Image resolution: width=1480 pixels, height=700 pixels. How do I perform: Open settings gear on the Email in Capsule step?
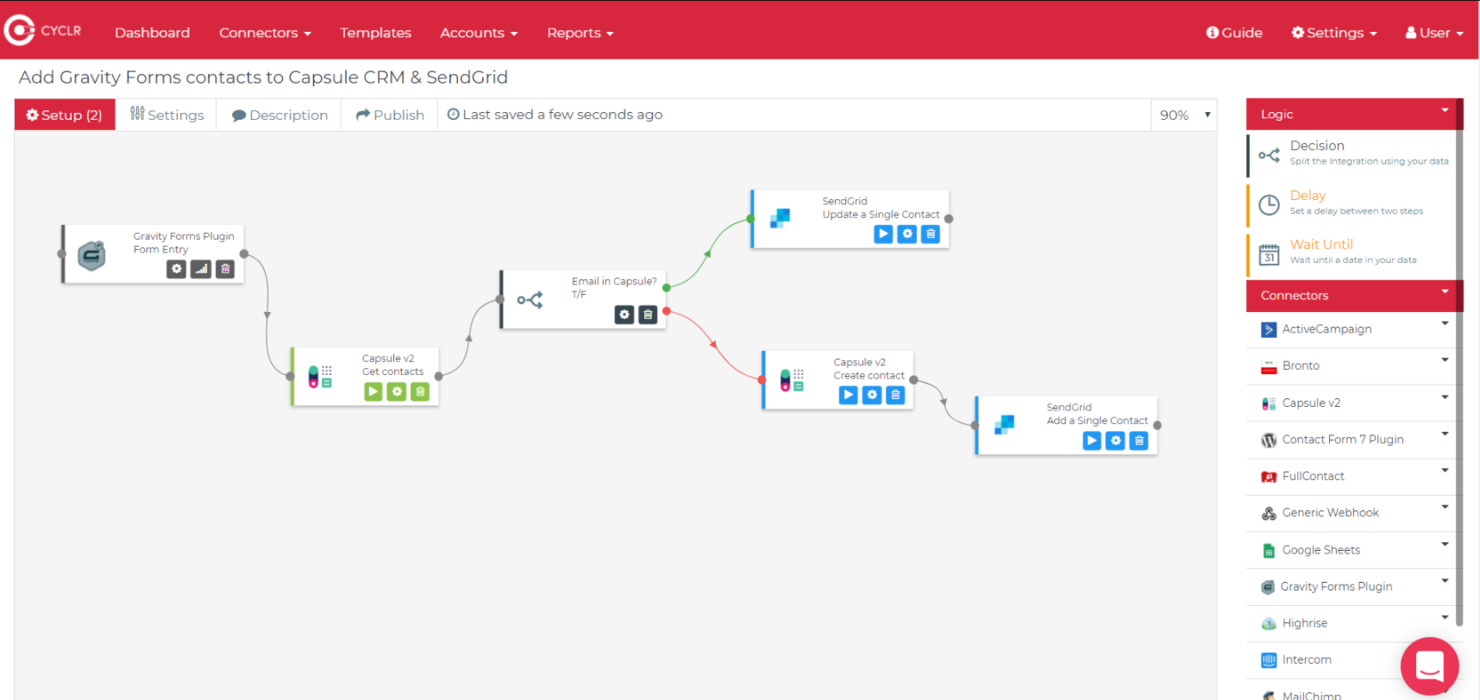pyautogui.click(x=624, y=314)
